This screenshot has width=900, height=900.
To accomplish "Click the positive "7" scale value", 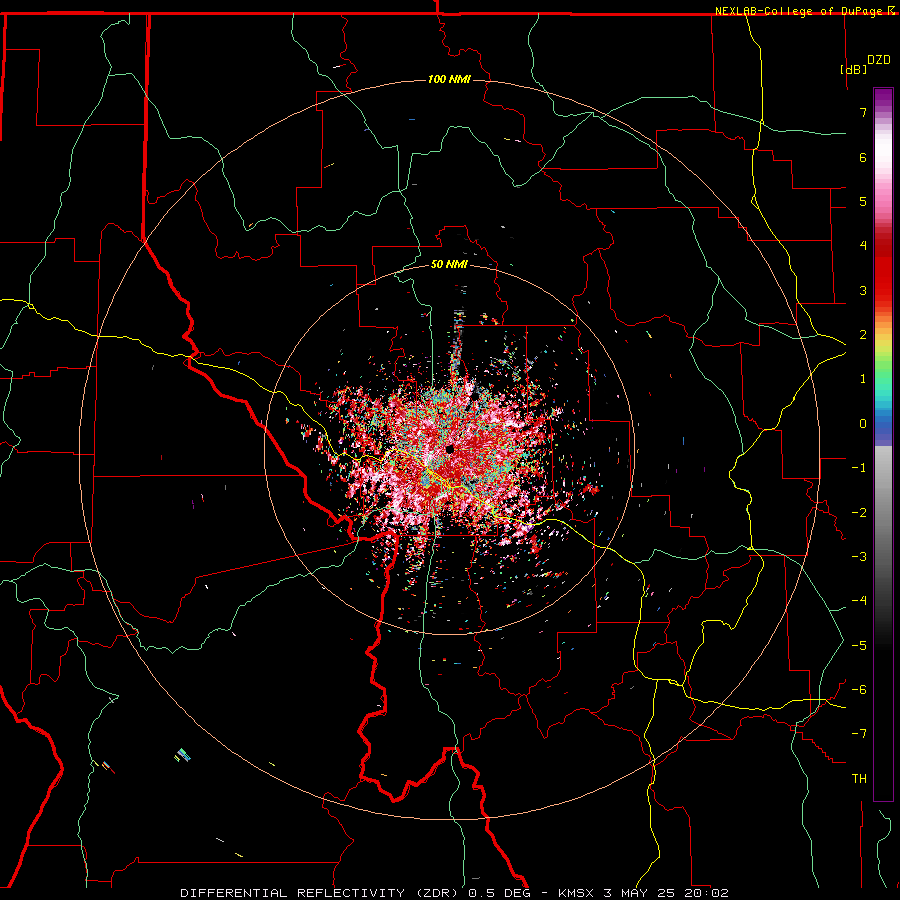I will click(x=863, y=112).
